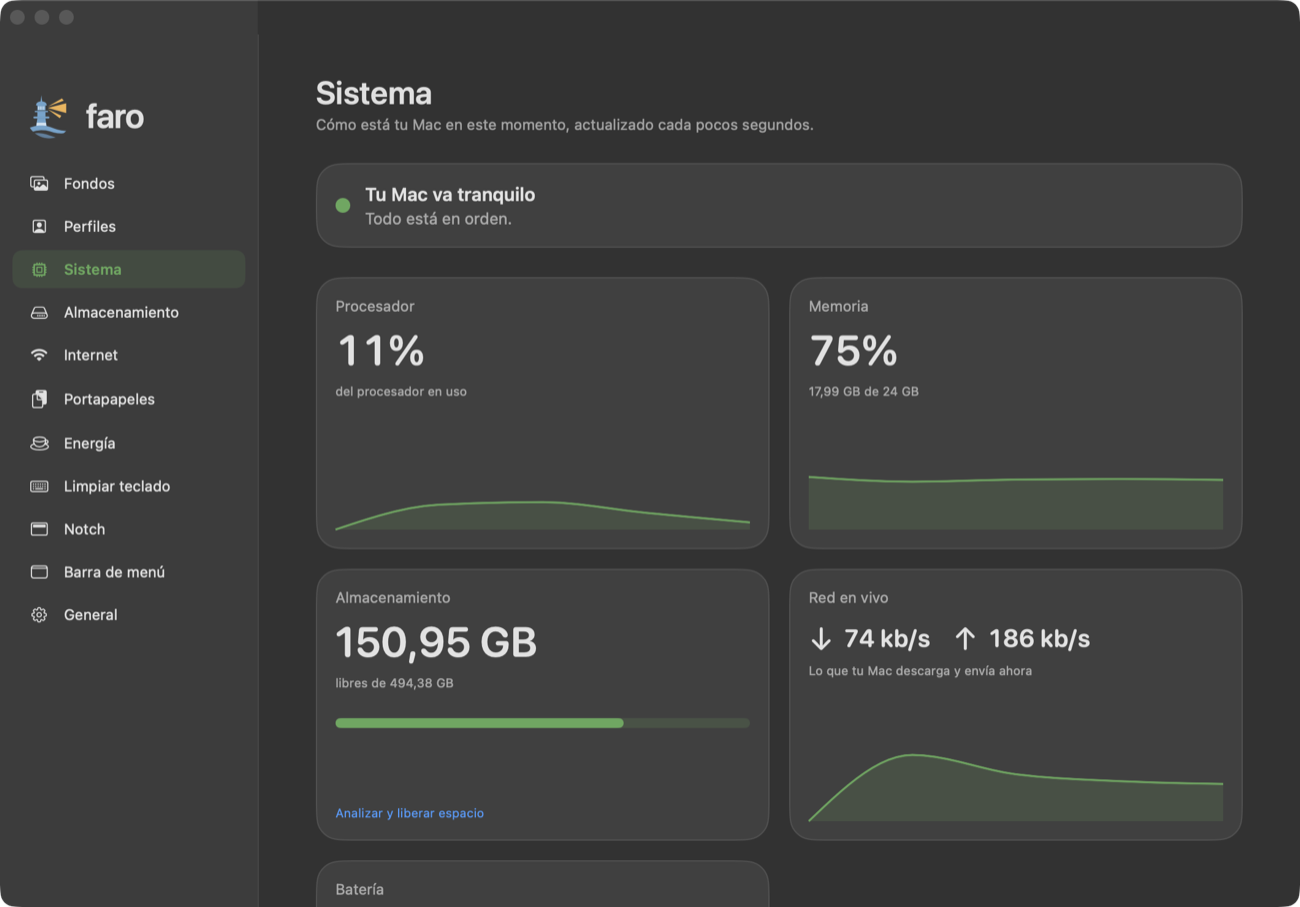Switch to the Internet section
1300x907 pixels.
pos(129,355)
